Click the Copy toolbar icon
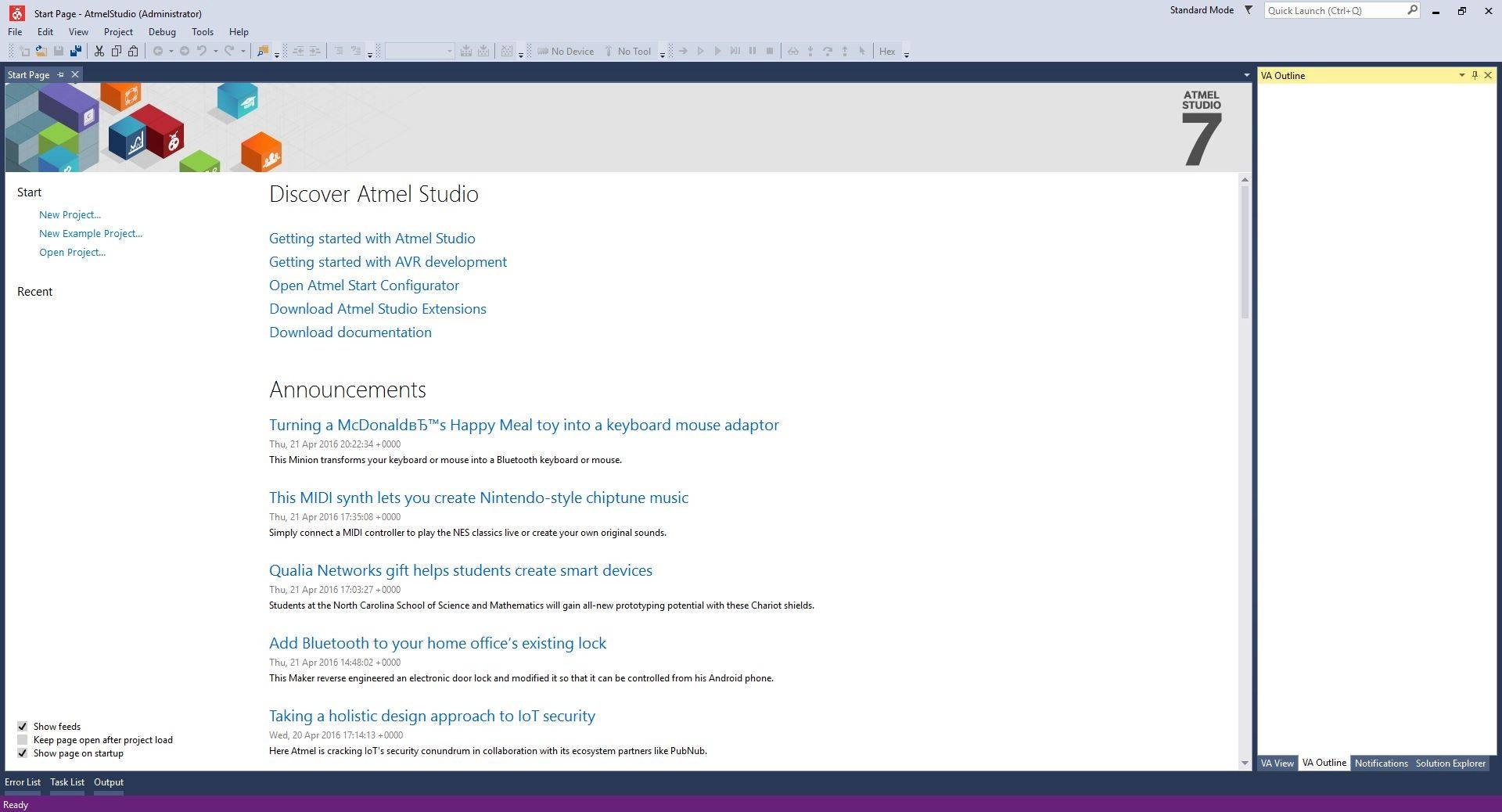 pos(117,51)
